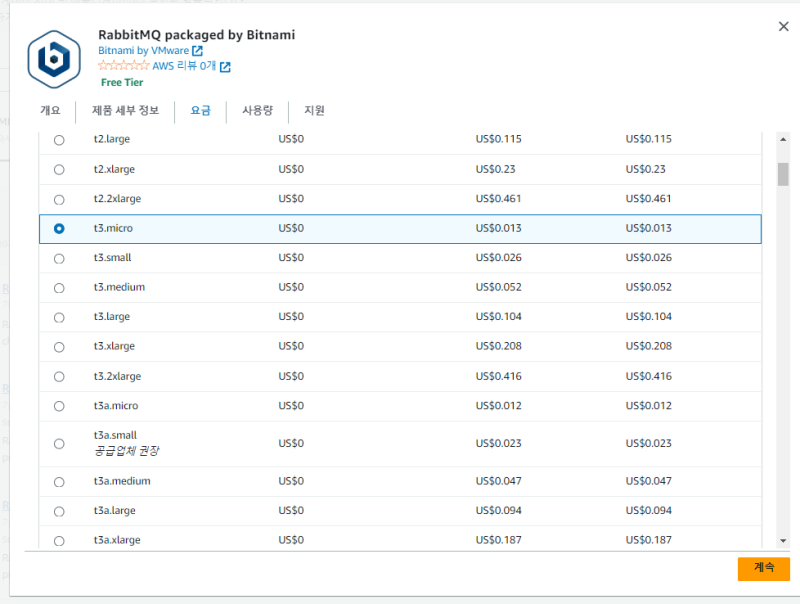Viewport: 800px width, 604px height.
Task: Open the 사용량 tab
Action: point(258,110)
